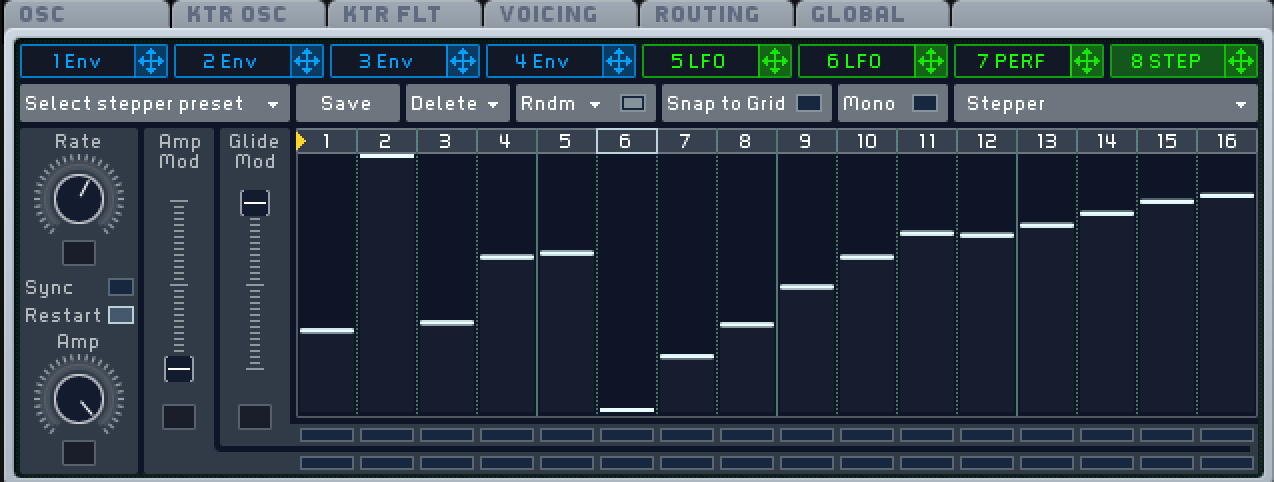1274x482 pixels.
Task: Open the 6 LFO modulation page
Action: tap(857, 61)
